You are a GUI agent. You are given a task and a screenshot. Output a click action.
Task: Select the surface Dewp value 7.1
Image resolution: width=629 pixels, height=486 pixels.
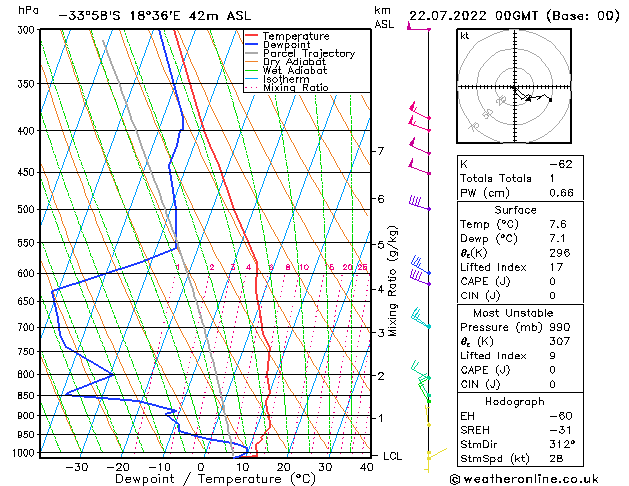pyautogui.click(x=558, y=239)
